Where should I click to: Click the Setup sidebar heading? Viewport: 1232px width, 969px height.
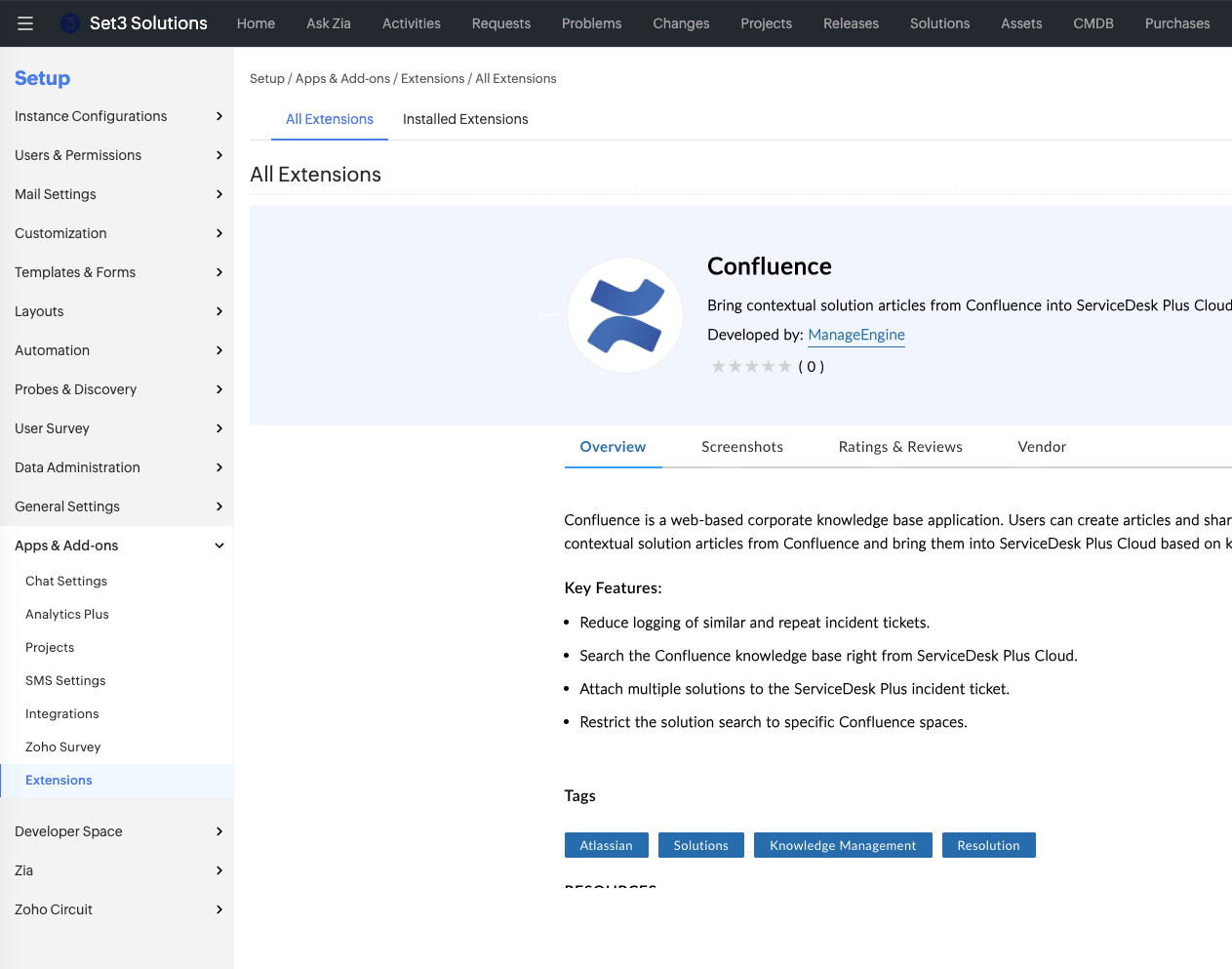coord(42,78)
